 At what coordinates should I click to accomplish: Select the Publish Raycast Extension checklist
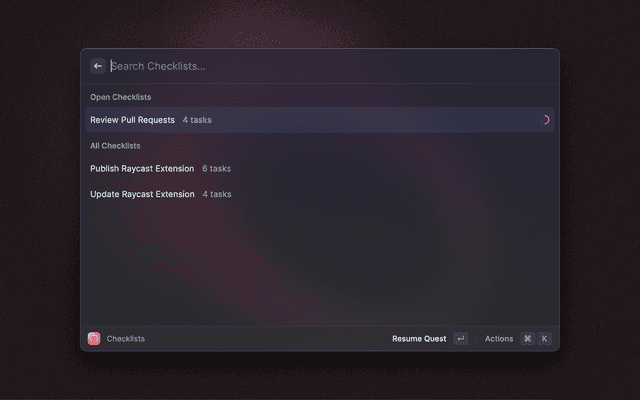point(320,169)
